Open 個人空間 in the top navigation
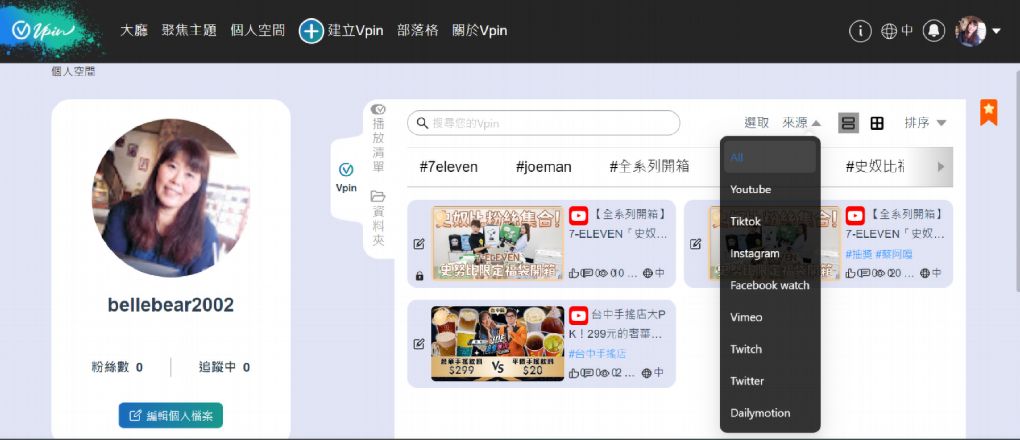This screenshot has height=440, width=1020. 258,31
